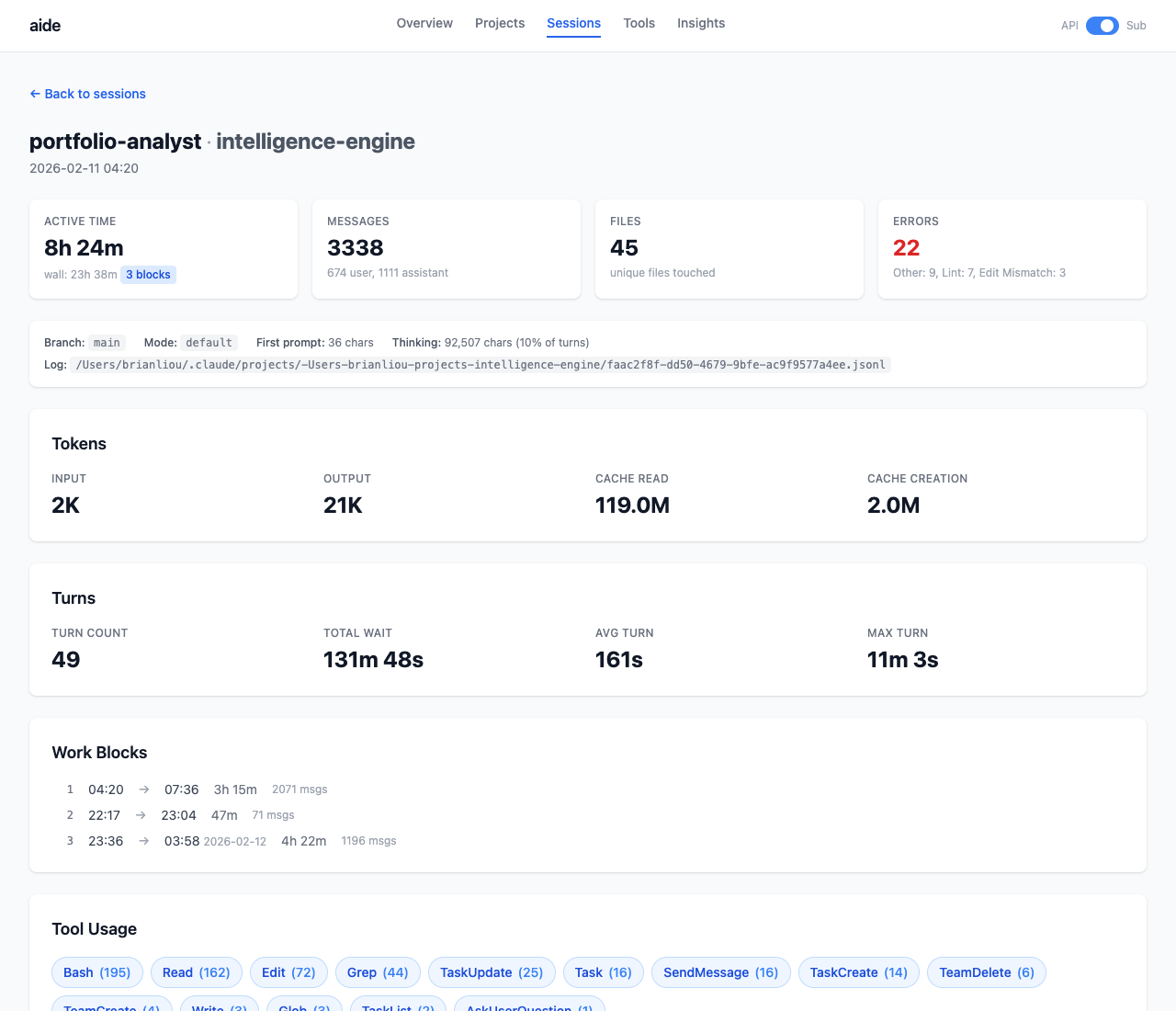Click the aide logo

click(x=45, y=26)
